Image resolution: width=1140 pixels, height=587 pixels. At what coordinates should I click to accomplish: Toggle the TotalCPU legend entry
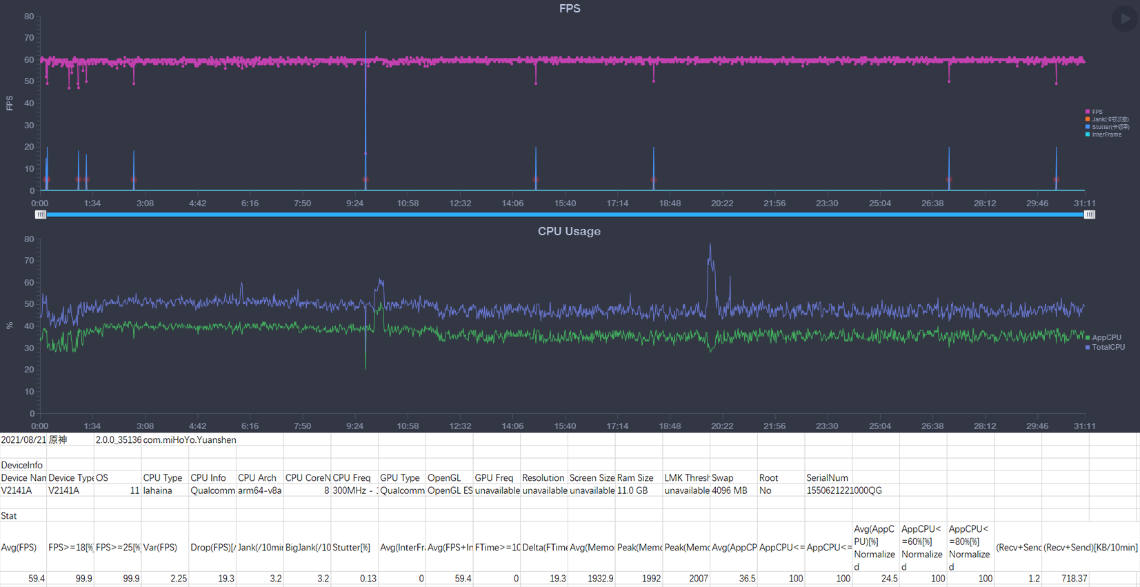point(1105,347)
